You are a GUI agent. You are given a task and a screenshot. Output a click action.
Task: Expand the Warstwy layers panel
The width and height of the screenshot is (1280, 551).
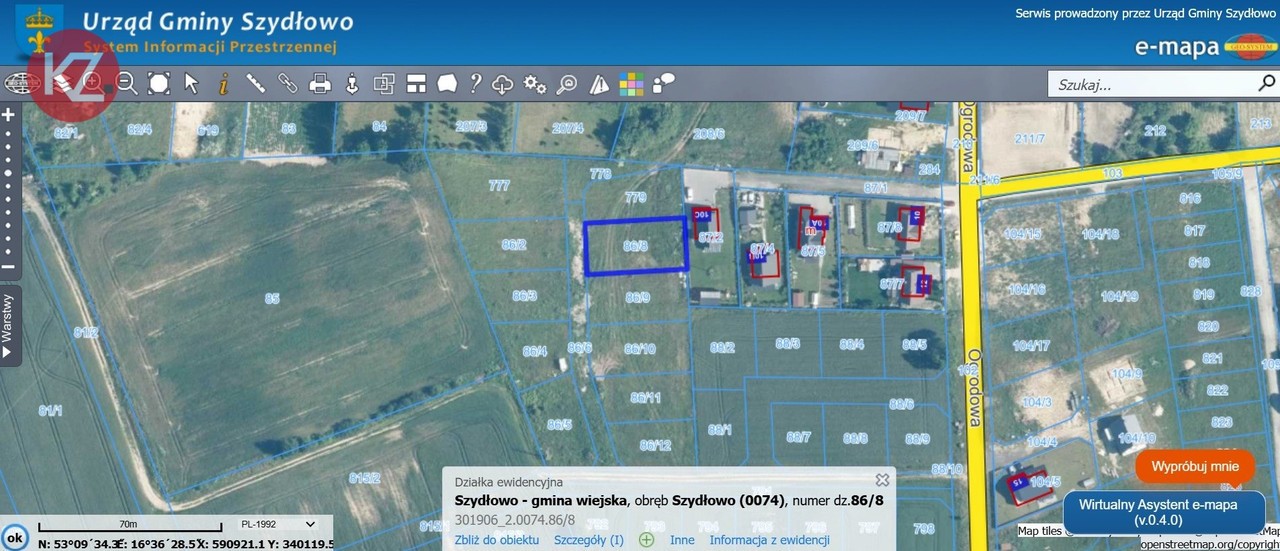coord(8,325)
